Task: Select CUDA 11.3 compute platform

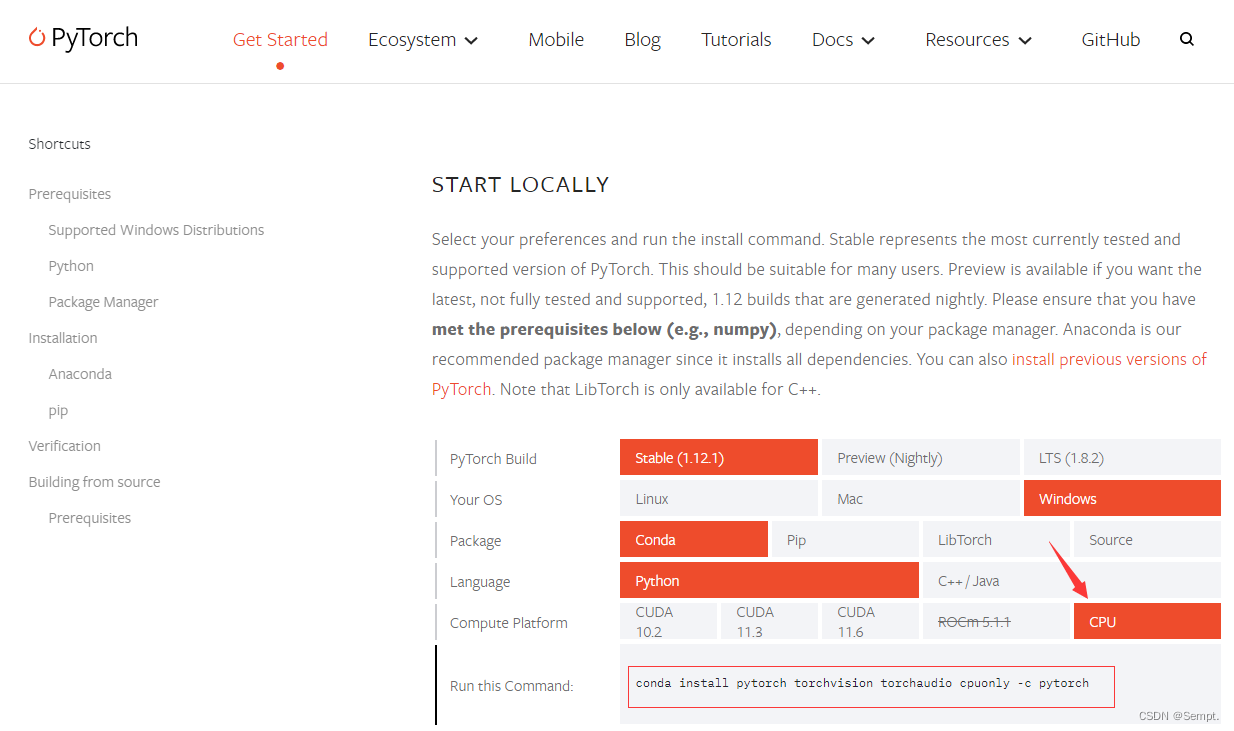Action: click(769, 621)
